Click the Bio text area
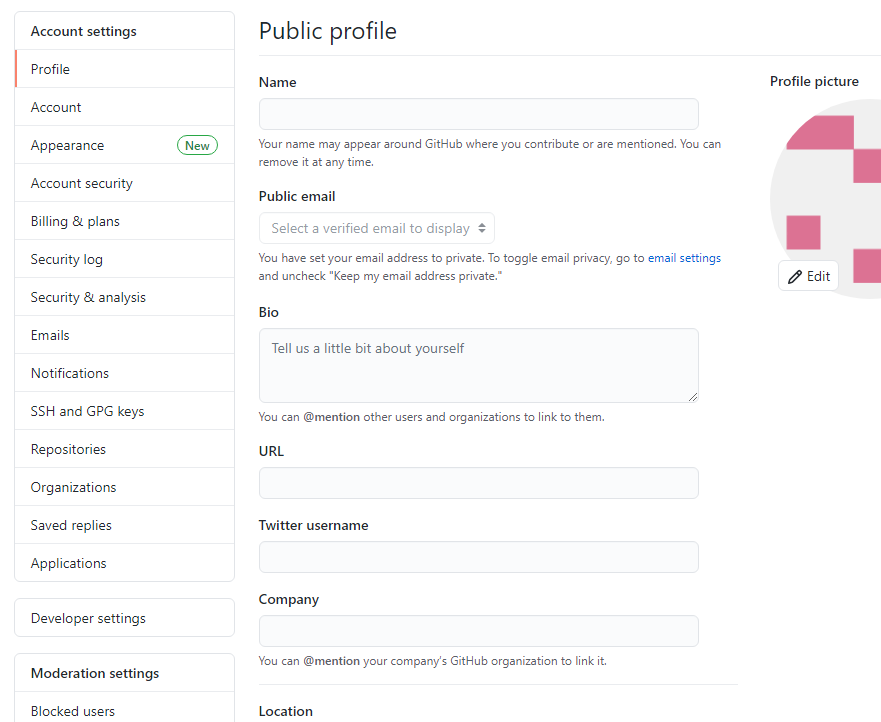This screenshot has width=881, height=722. [x=478, y=365]
